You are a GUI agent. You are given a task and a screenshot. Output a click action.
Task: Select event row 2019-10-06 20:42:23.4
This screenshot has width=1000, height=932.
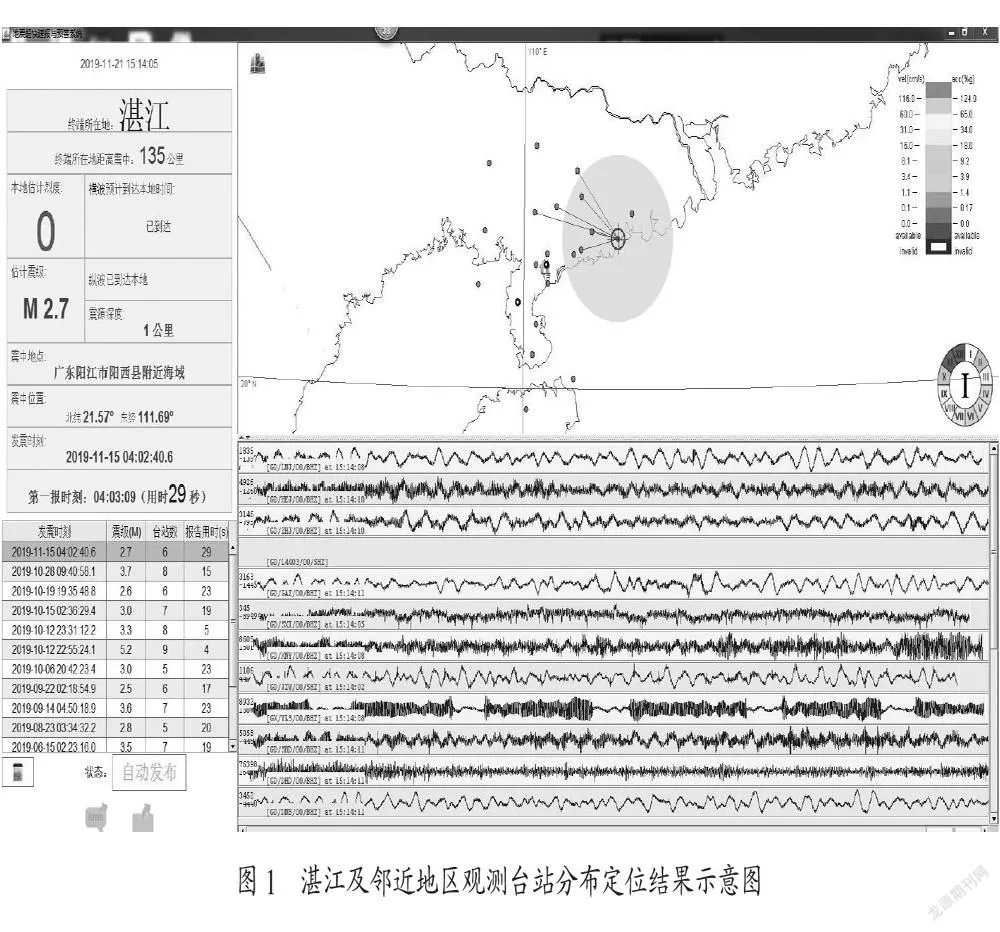(x=115, y=669)
